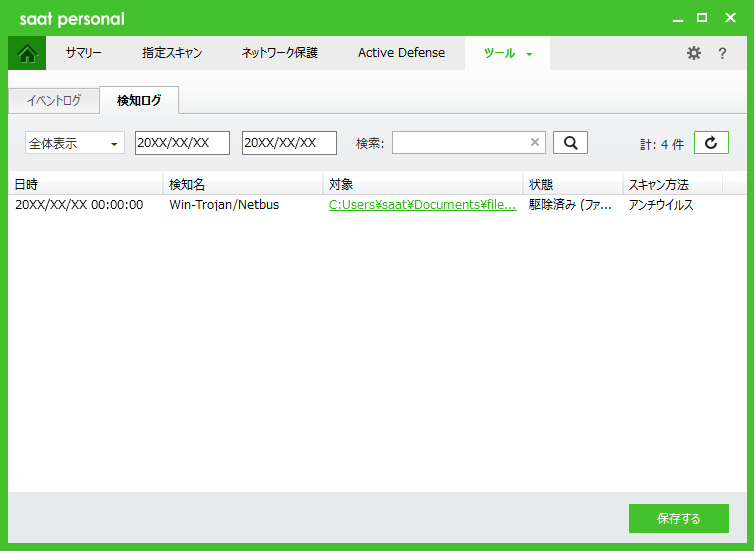Open the Active Defense tab

pos(402,53)
